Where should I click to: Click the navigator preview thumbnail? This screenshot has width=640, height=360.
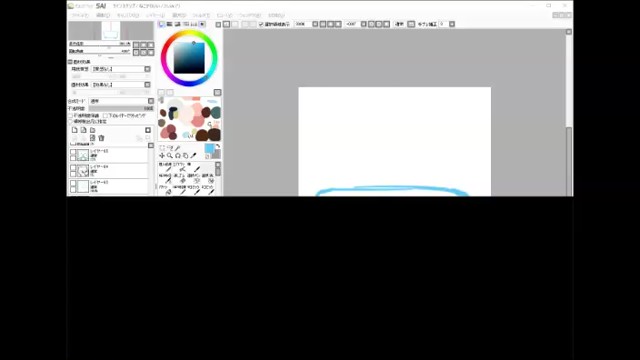[x=111, y=31]
